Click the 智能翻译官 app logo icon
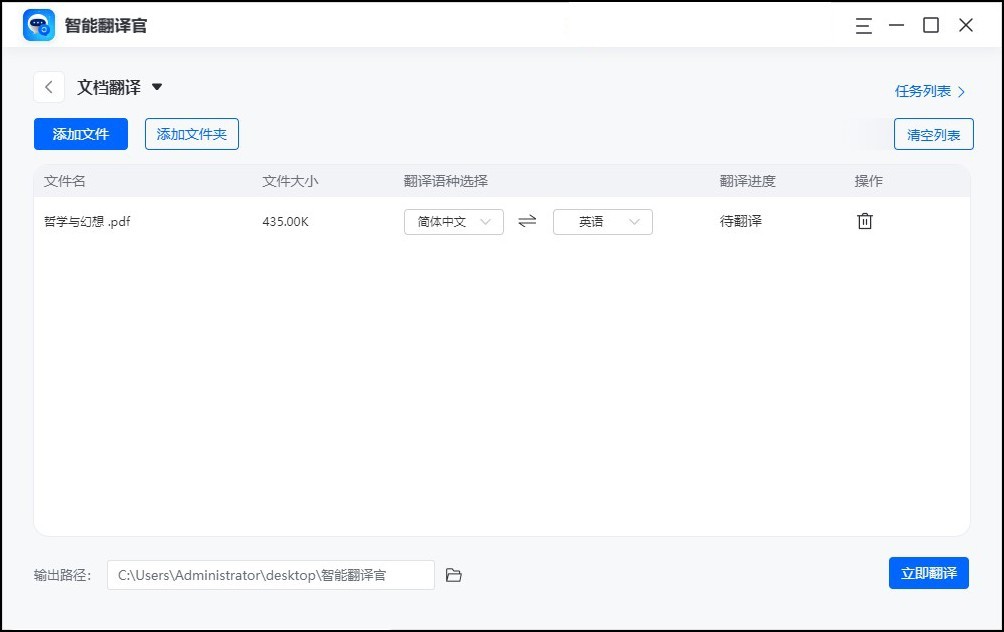 tap(38, 24)
